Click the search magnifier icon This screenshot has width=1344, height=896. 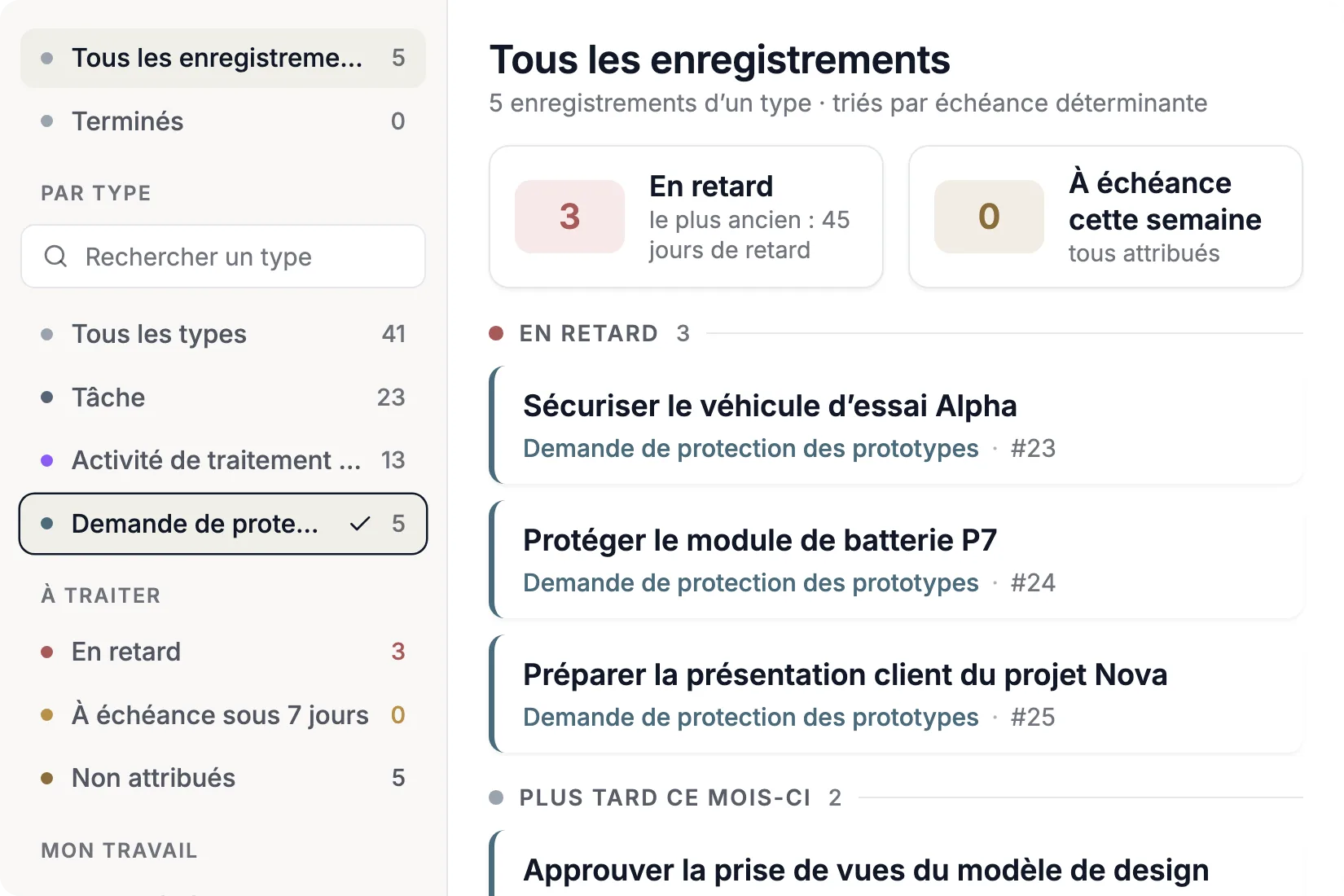click(x=55, y=257)
